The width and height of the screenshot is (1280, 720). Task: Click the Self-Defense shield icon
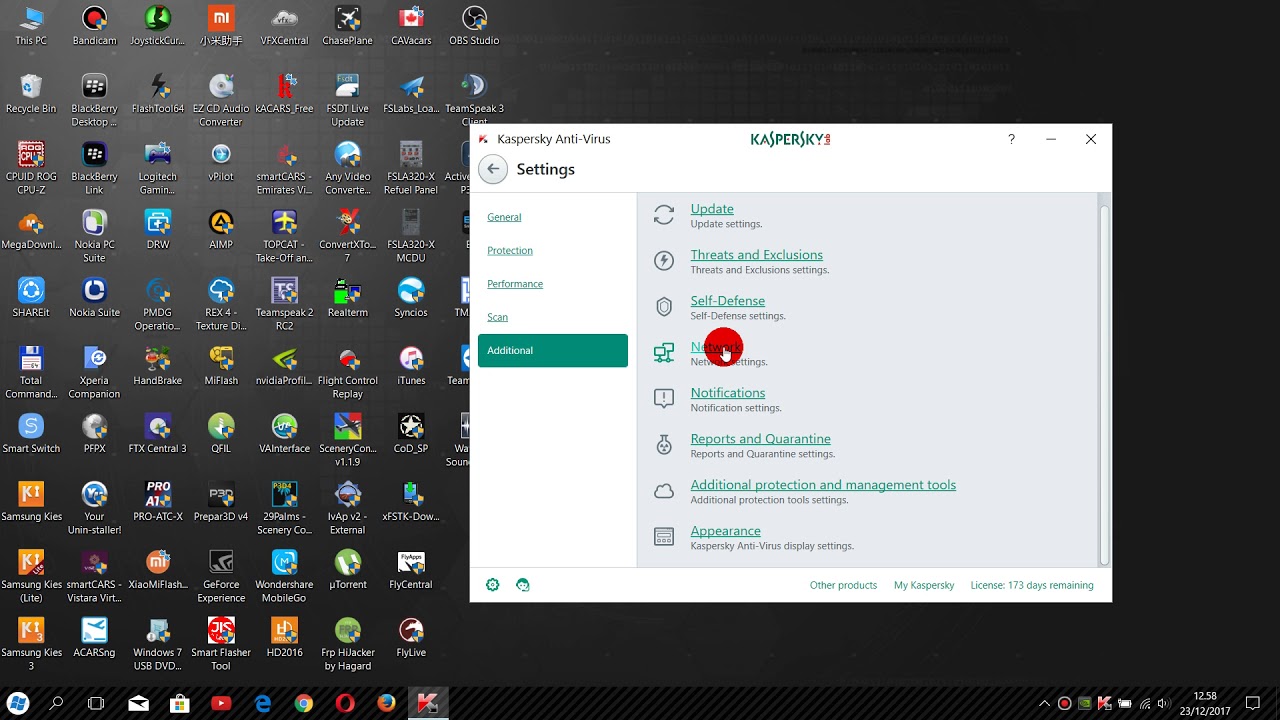click(664, 307)
